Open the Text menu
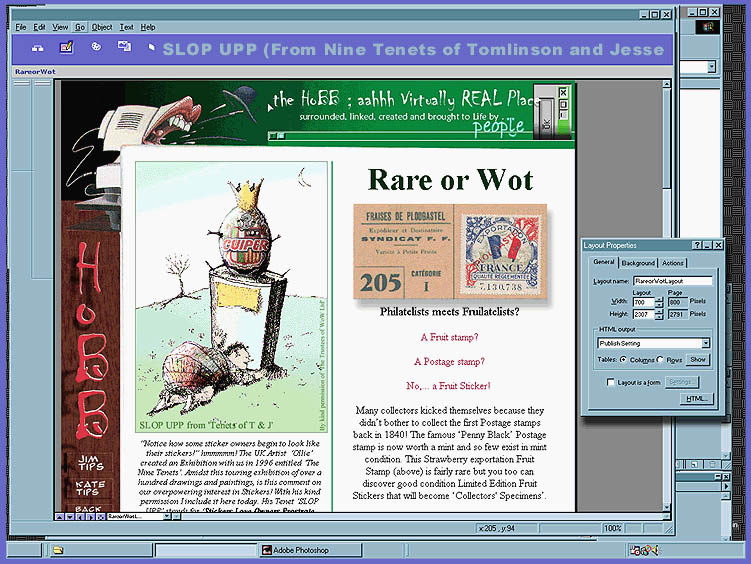The image size is (751, 564). click(126, 27)
